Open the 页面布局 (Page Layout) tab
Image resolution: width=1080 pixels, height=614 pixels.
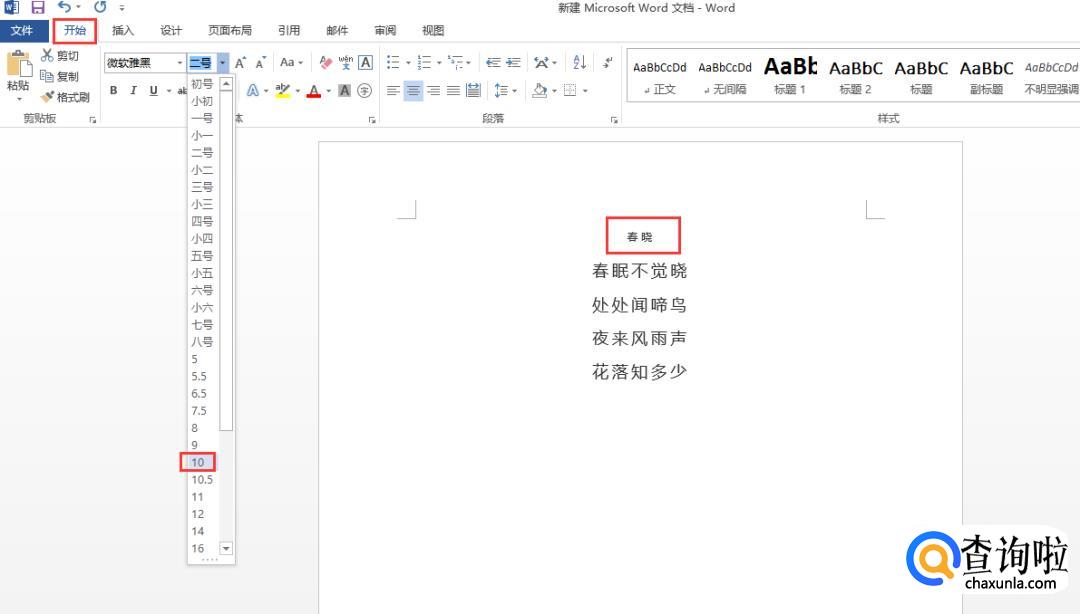point(230,31)
